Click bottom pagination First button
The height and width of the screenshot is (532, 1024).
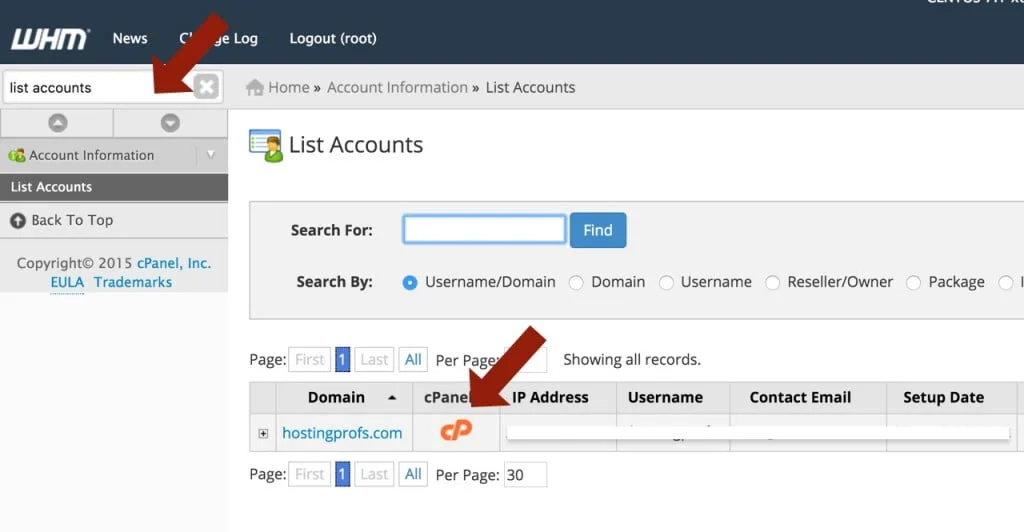(310, 475)
